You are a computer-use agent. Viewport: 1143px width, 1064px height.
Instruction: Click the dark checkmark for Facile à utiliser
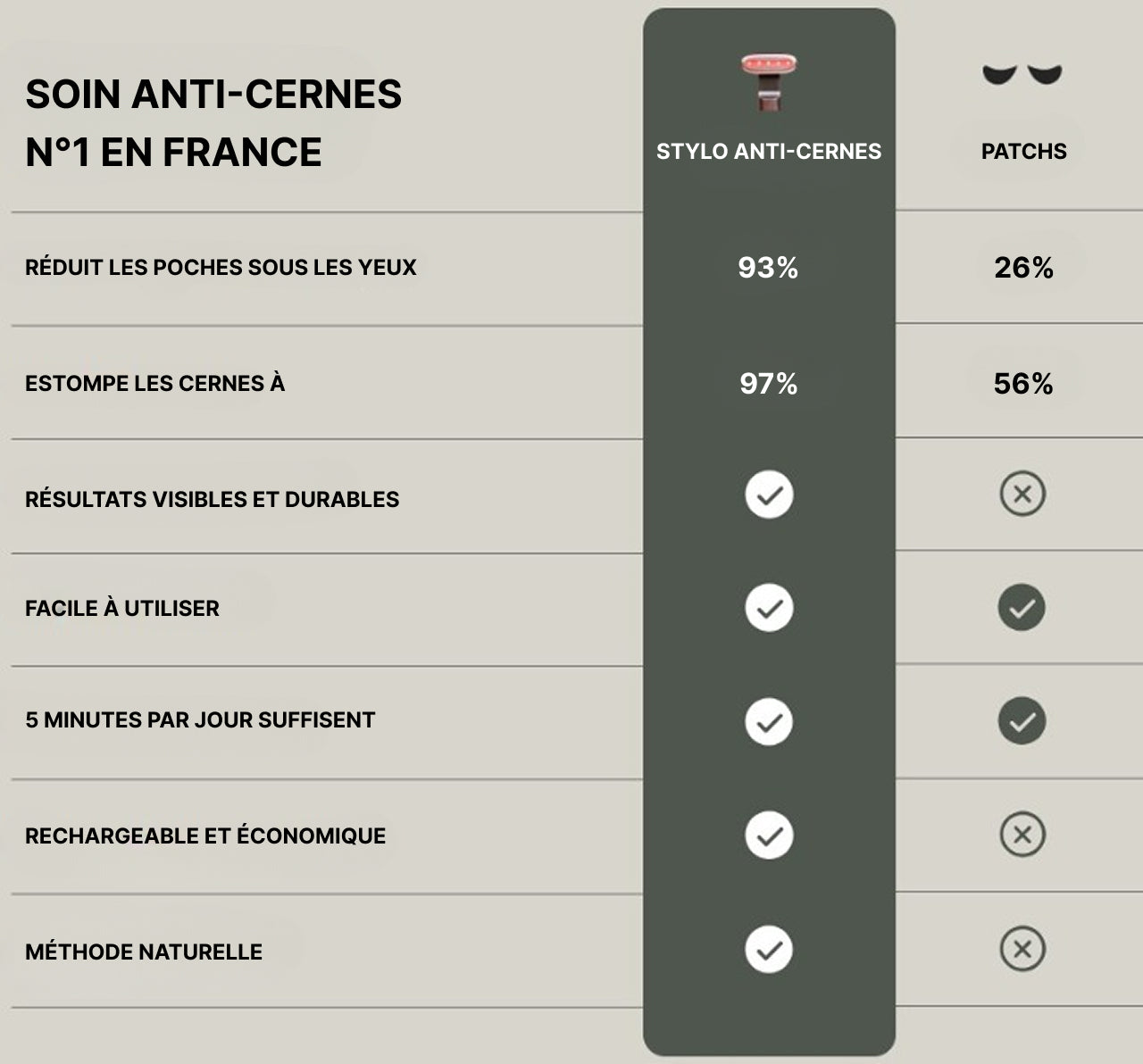[1022, 608]
